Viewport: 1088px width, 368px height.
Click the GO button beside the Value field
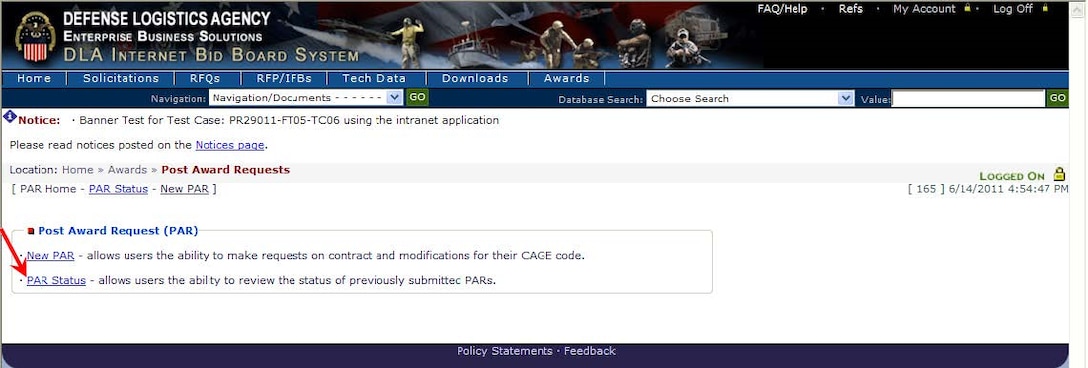pos(1057,98)
